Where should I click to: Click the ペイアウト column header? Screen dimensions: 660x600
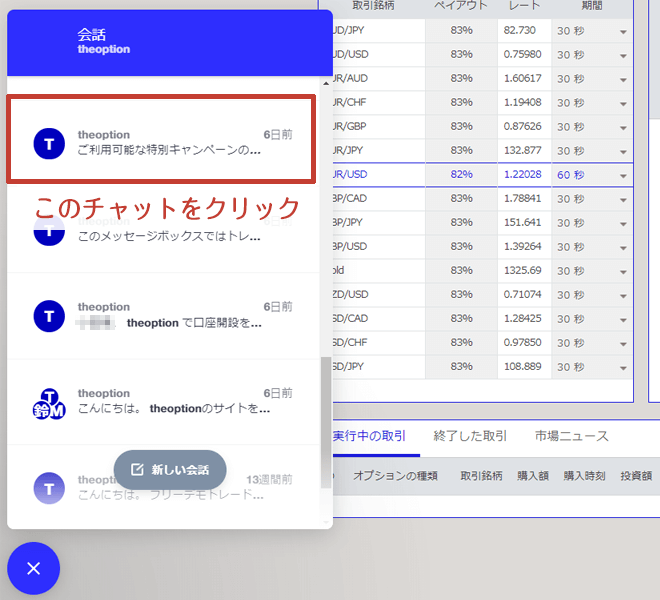[x=461, y=5]
